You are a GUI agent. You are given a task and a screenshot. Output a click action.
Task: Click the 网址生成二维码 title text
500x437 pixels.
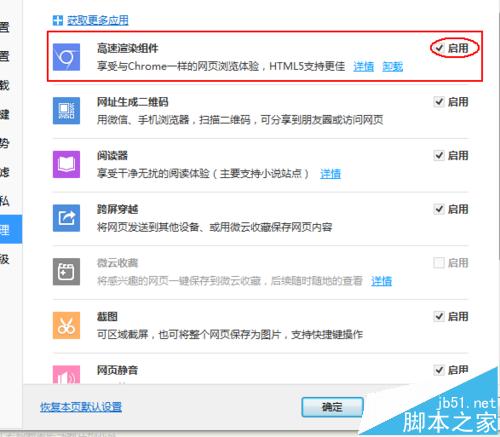click(133, 102)
